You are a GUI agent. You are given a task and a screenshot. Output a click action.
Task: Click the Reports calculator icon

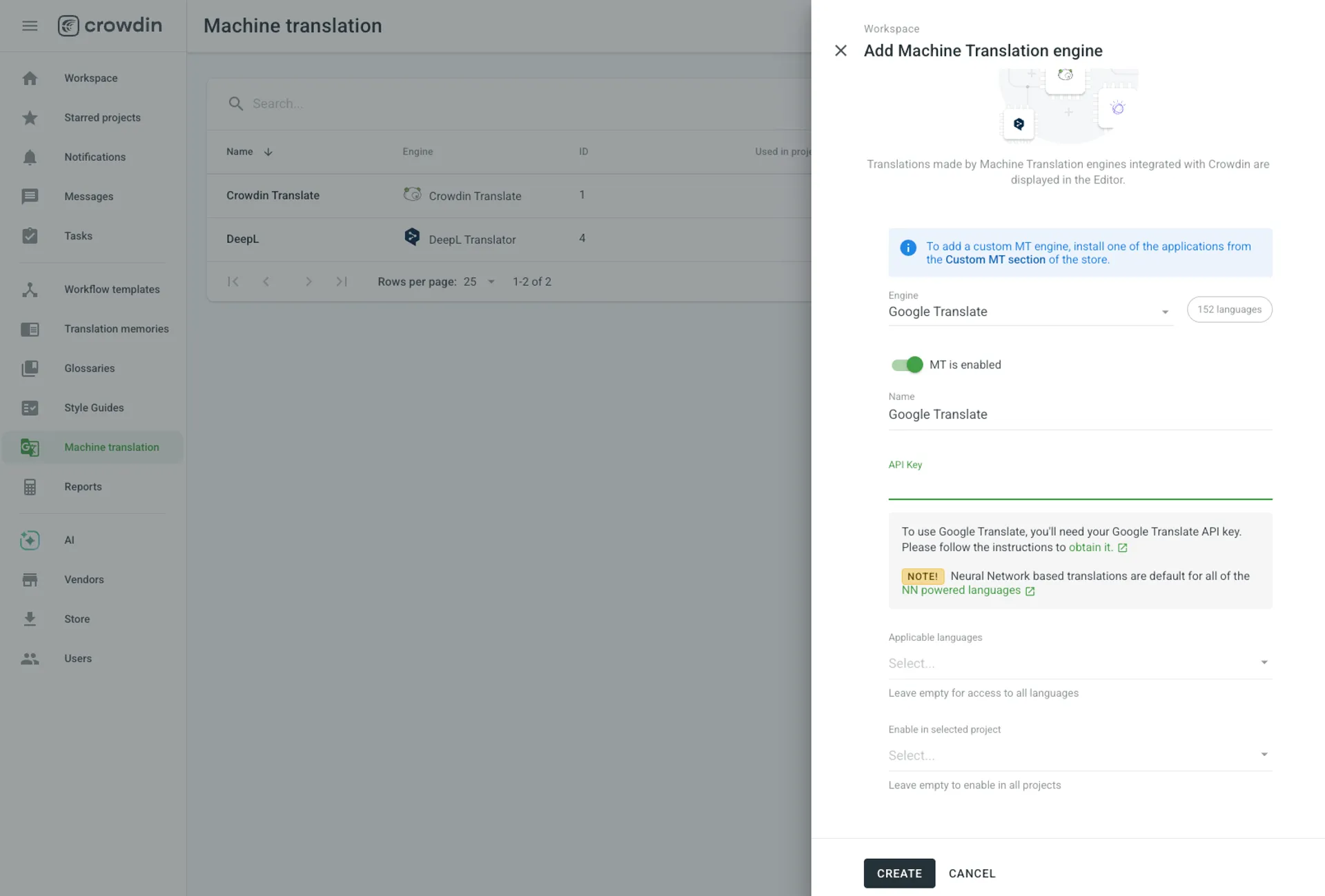[30, 487]
